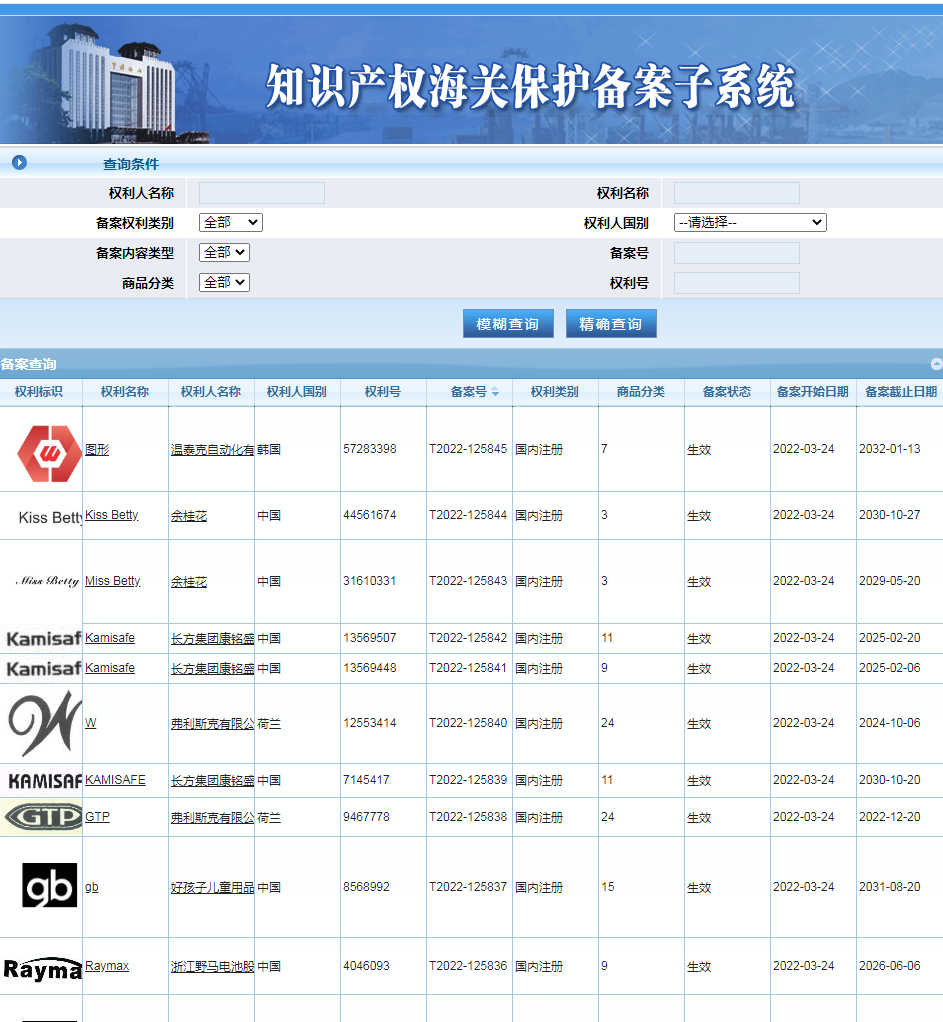Collapse the 备案查询 panel with its round toggle icon
Screen dimensions: 943x1022
(x=936, y=364)
